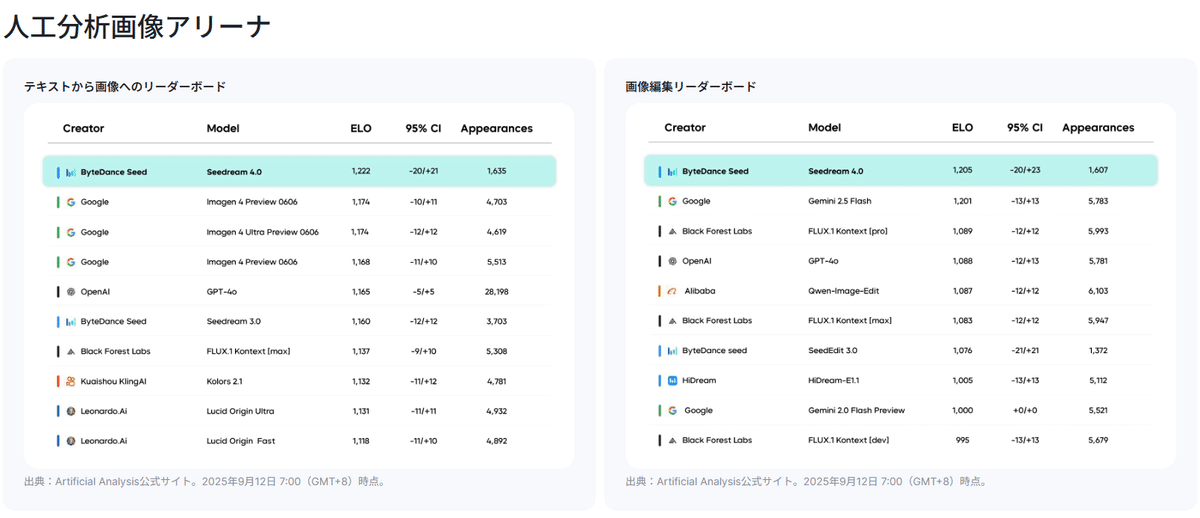The image size is (1200, 518).
Task: Click the Kolors 2.1 model name
Action: [x=225, y=381]
